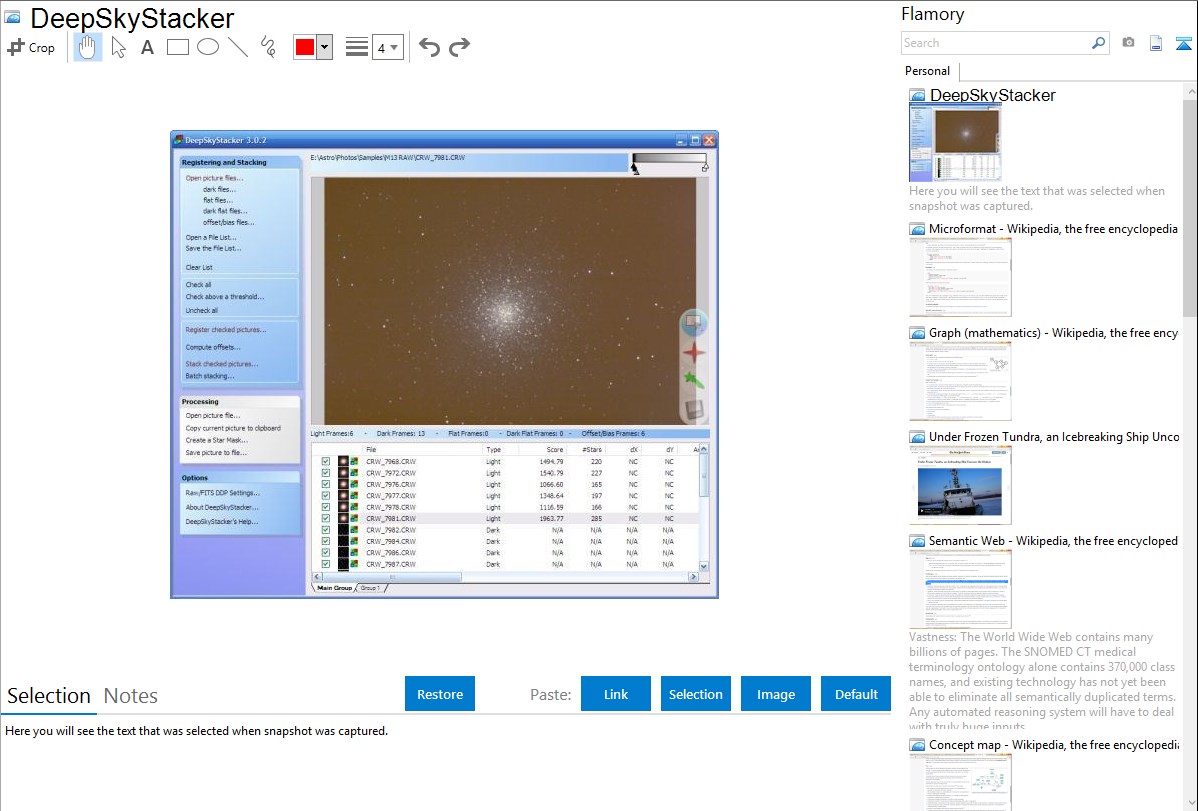The width and height of the screenshot is (1198, 811).
Task: Open the Microformat Wikipedia snapshot thumbnail
Action: pyautogui.click(x=960, y=277)
